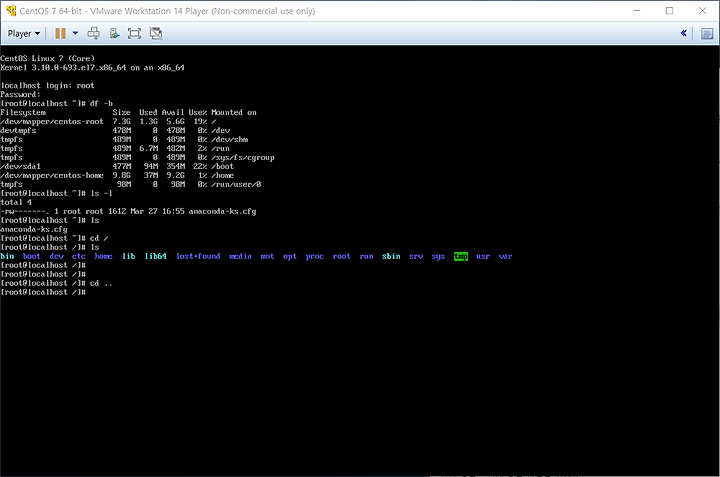Expand the power options dropdown arrow

coord(75,33)
